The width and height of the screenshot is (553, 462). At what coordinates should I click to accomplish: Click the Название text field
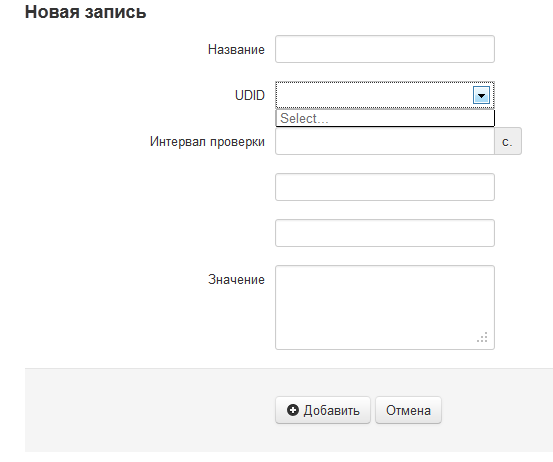pyautogui.click(x=385, y=49)
